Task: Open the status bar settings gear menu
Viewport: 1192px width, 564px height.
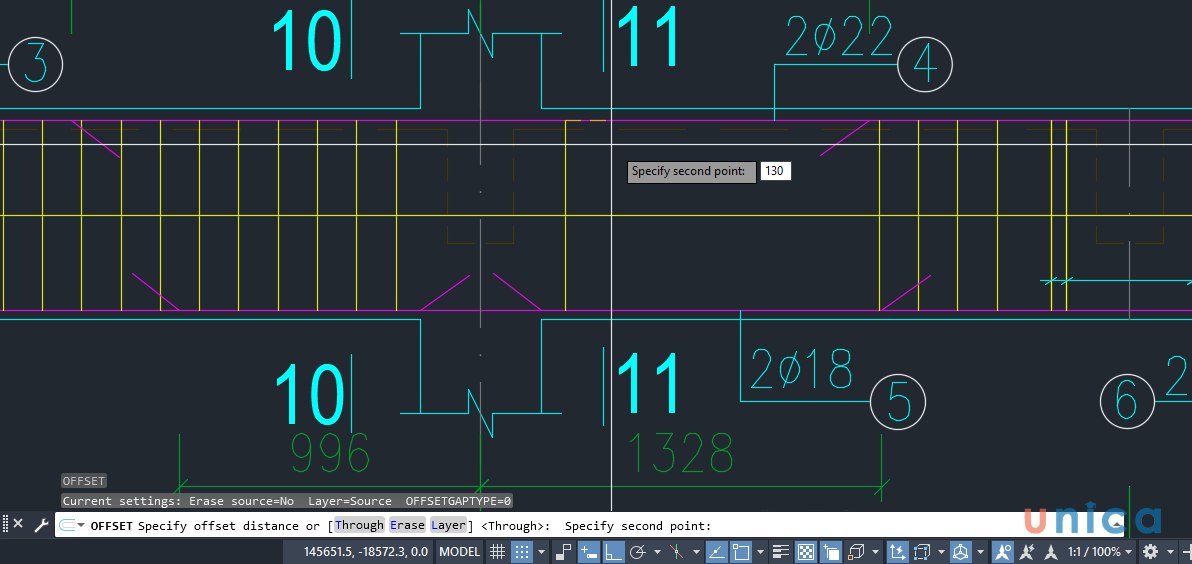Action: 1150,551
